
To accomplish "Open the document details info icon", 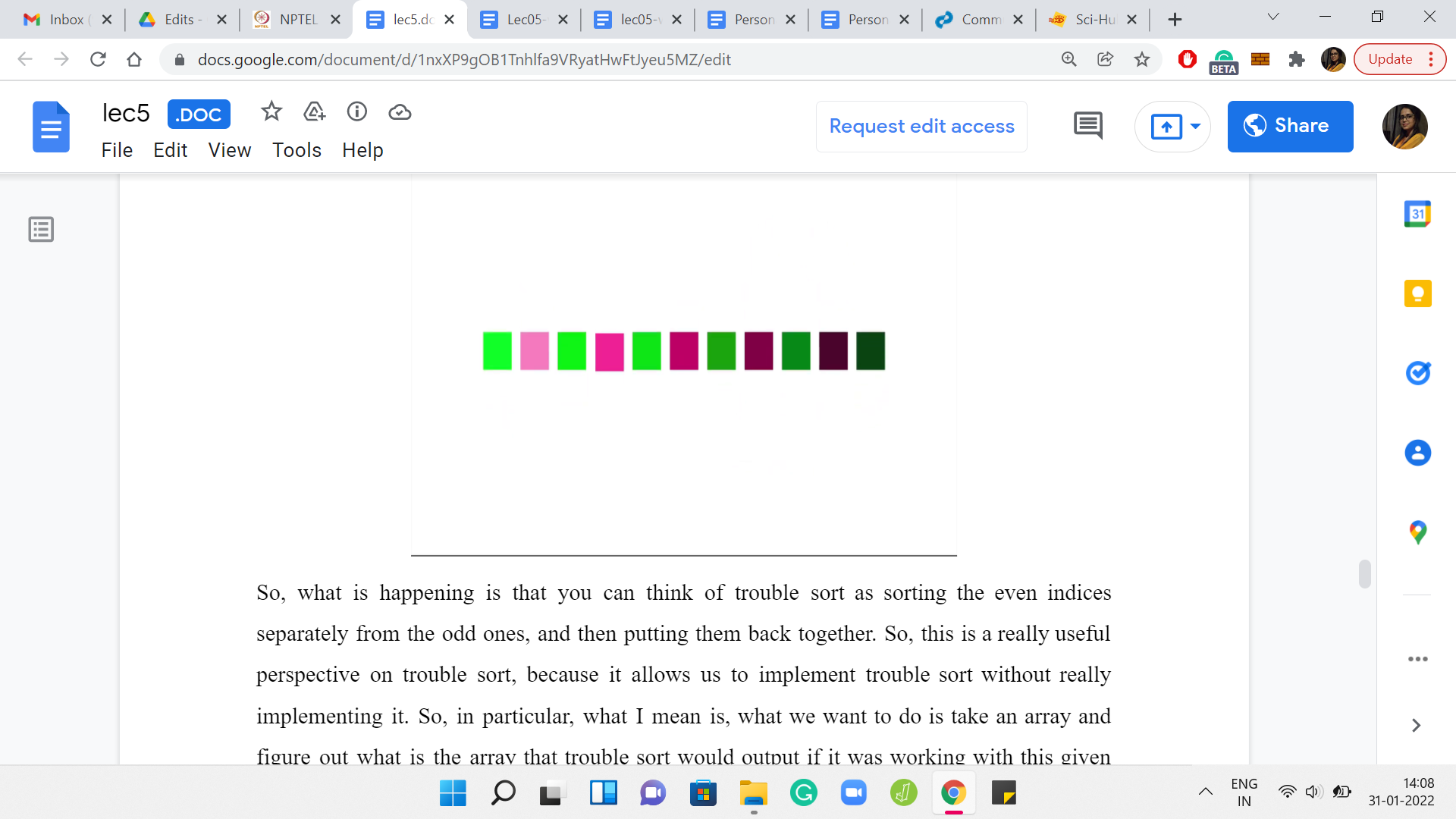I will point(356,112).
